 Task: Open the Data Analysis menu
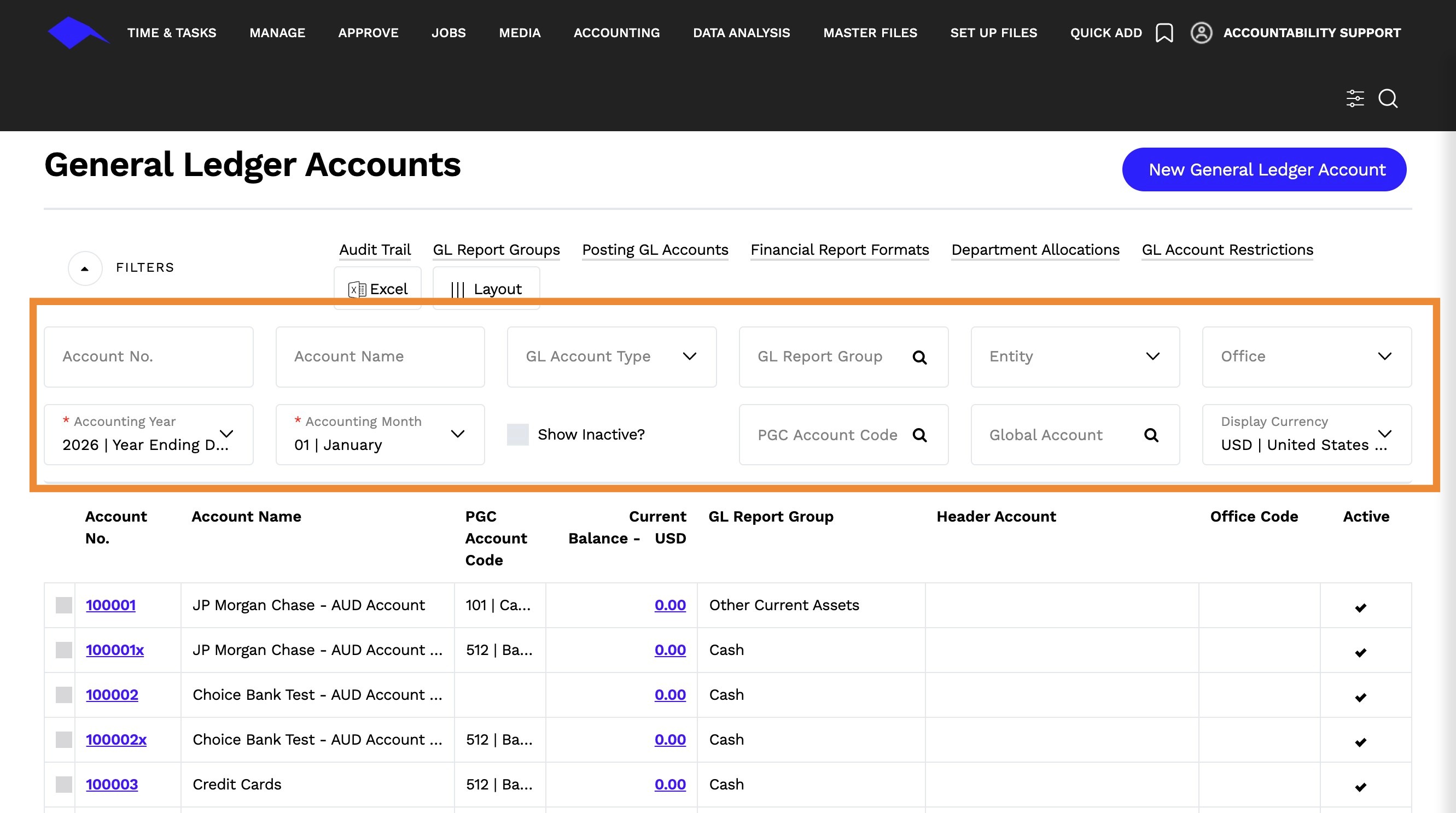coord(742,33)
